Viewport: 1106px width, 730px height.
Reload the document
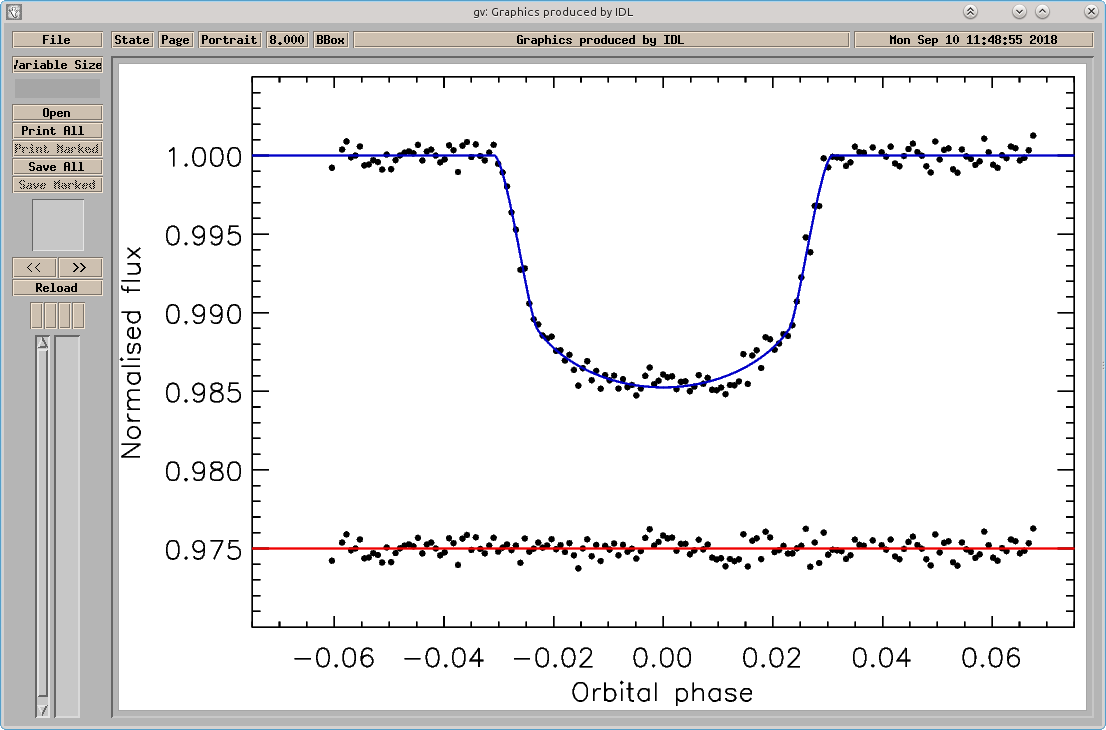click(x=57, y=288)
